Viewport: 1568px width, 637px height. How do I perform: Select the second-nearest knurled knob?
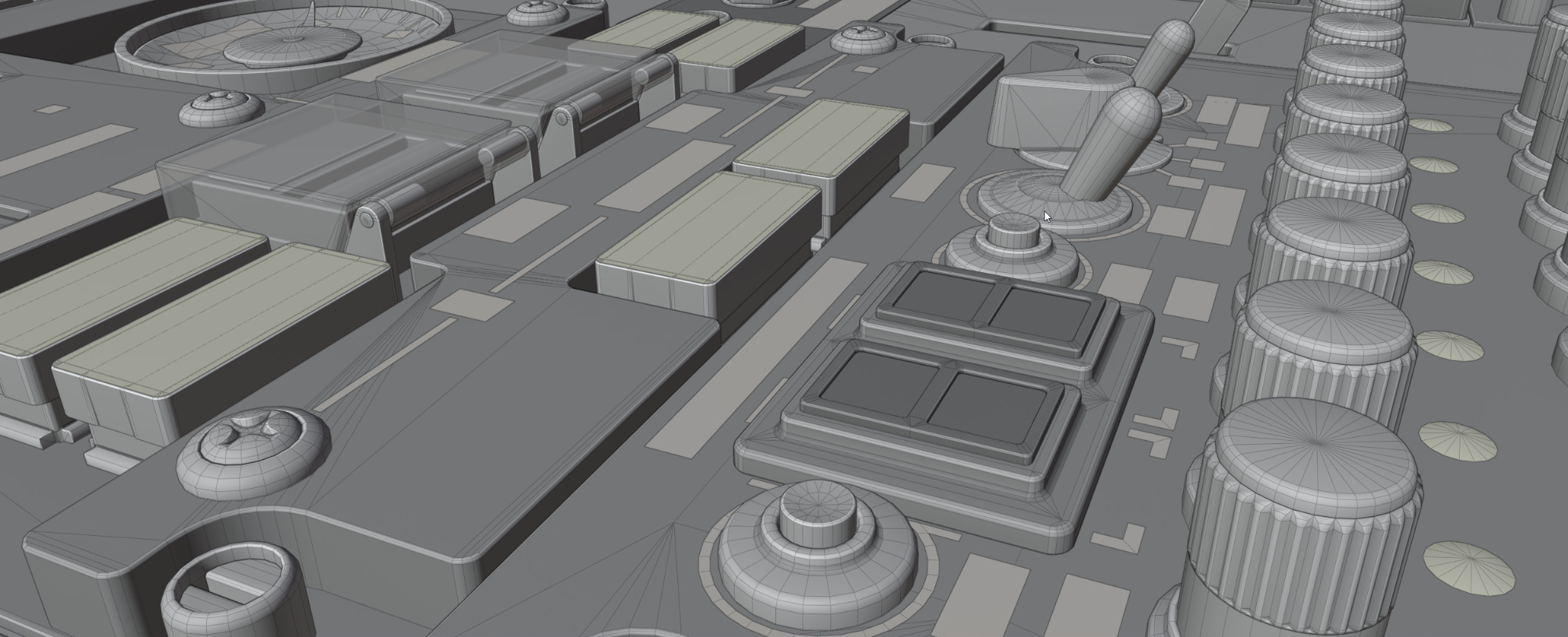coord(1323,345)
